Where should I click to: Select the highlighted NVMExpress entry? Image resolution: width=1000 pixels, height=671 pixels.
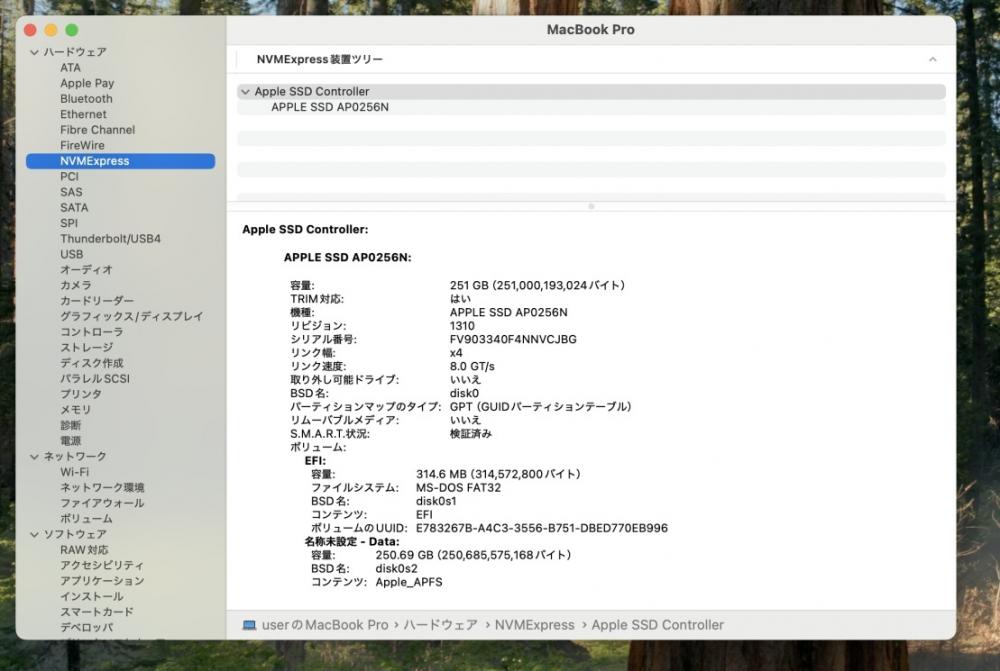click(x=121, y=161)
